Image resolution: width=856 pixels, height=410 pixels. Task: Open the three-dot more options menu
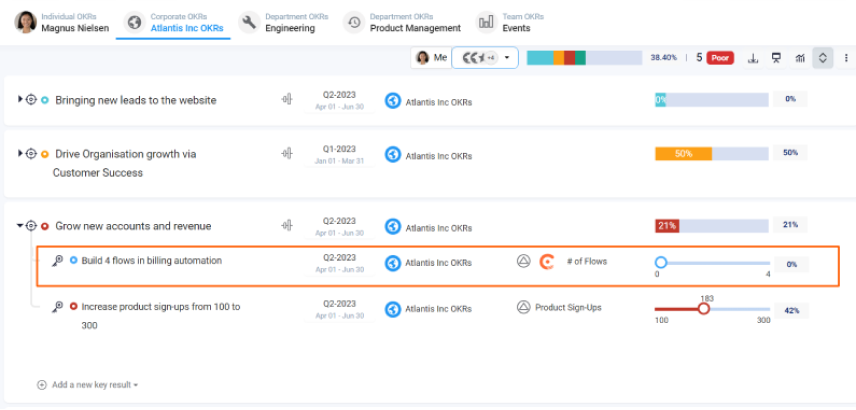coord(846,57)
